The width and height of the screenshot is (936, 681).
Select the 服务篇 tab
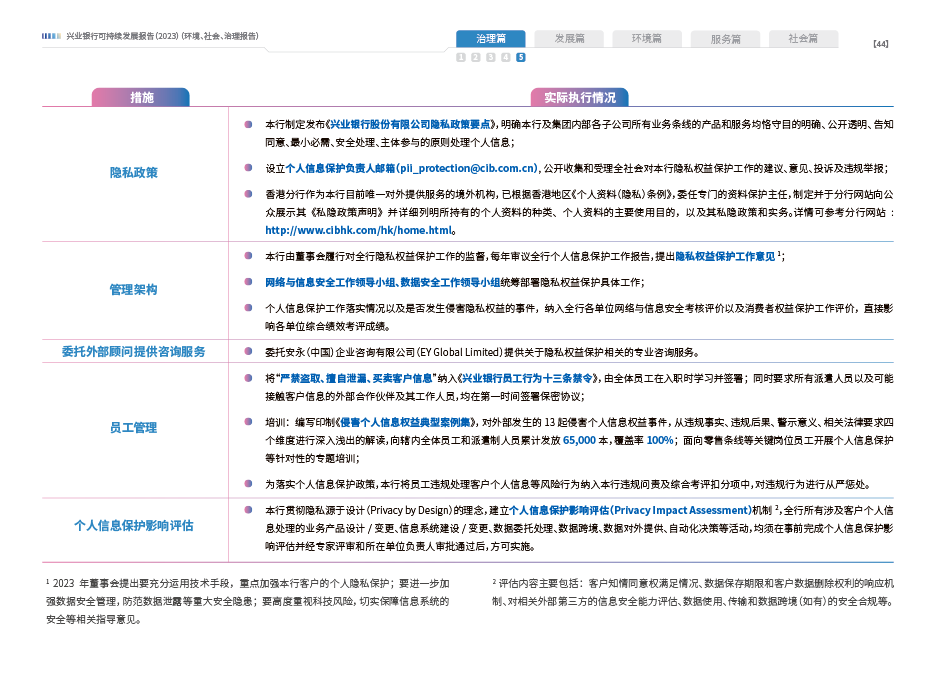(x=725, y=39)
